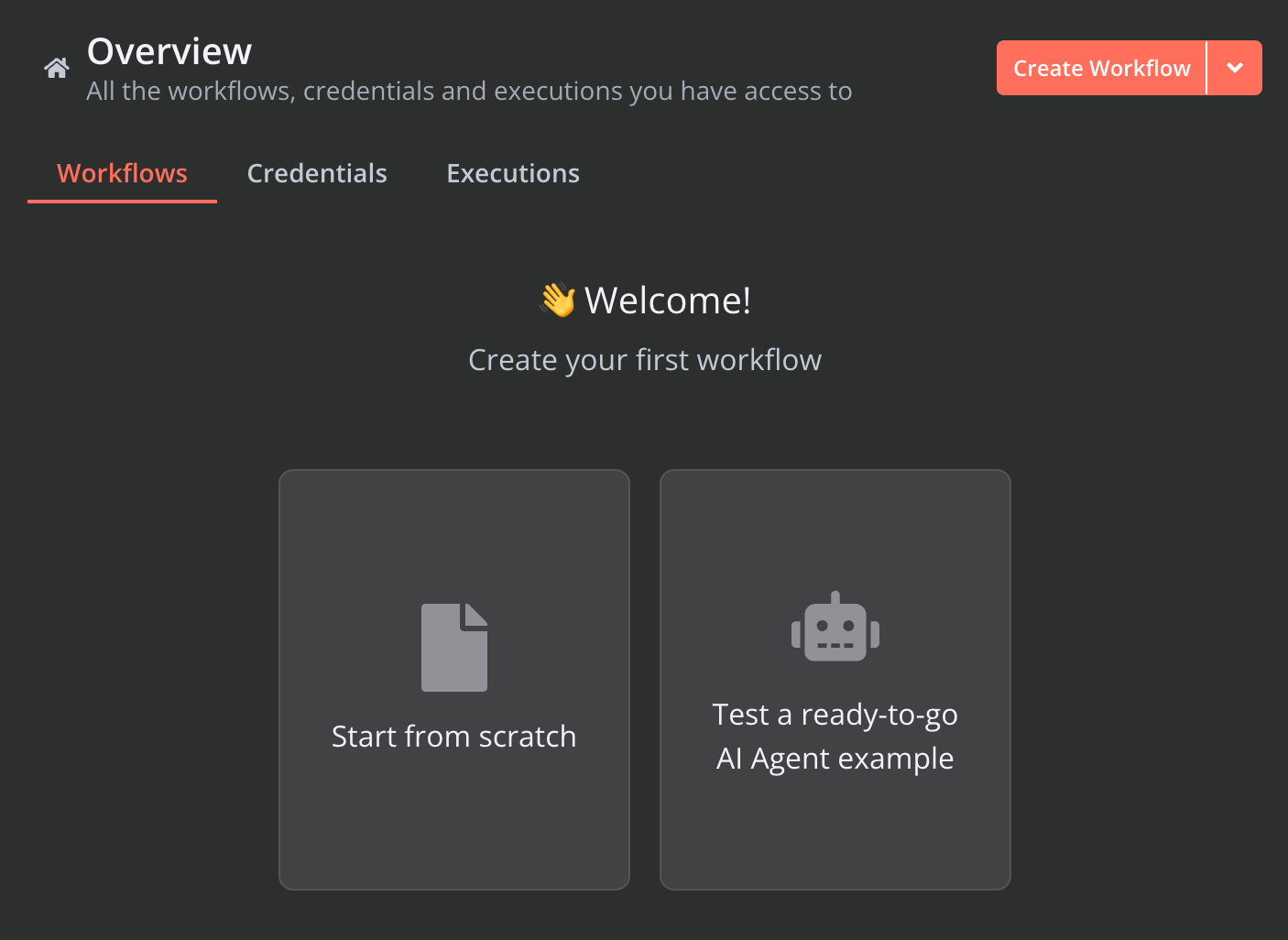Click the Create your first workflow text

point(645,359)
